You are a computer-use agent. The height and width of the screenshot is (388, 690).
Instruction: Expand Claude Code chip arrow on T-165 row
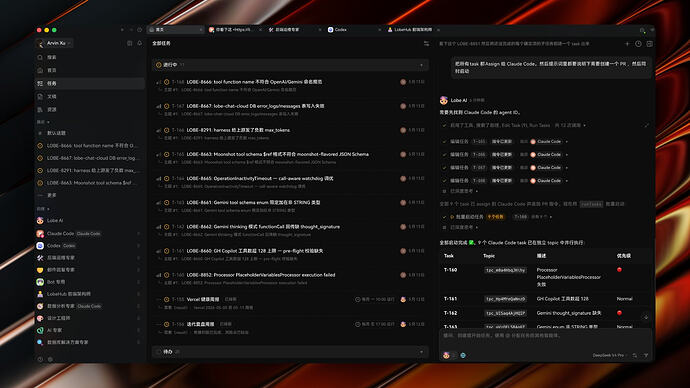pyautogui.click(x=566, y=142)
